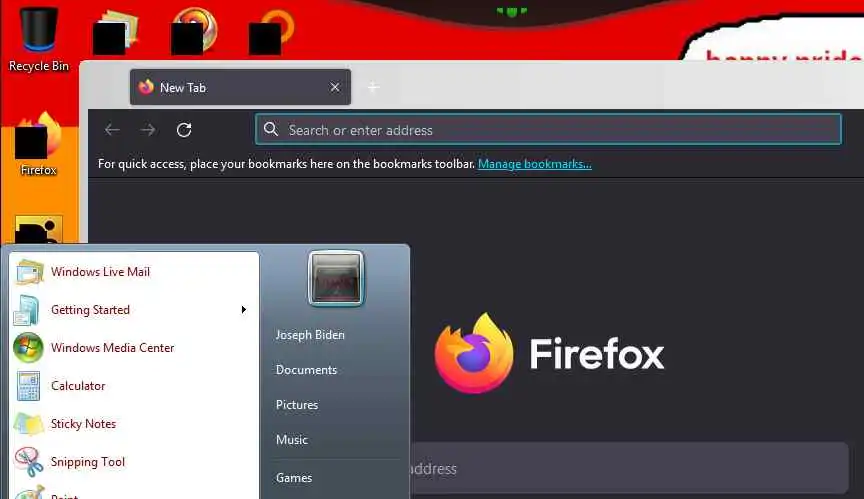Open Pictures from Start menu
The image size is (864, 499).
(297, 405)
